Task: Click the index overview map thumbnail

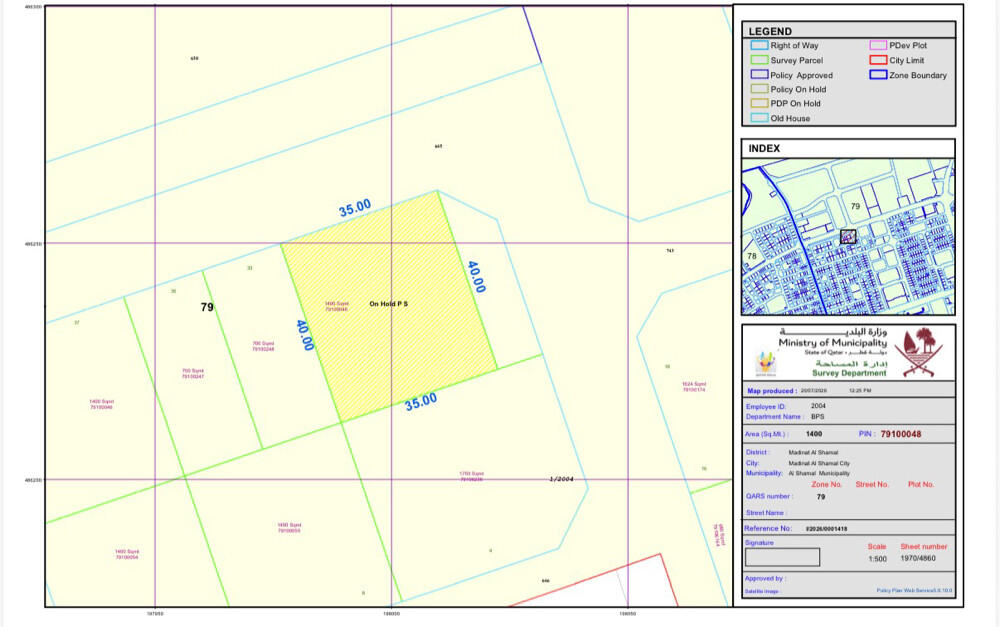Action: [848, 237]
